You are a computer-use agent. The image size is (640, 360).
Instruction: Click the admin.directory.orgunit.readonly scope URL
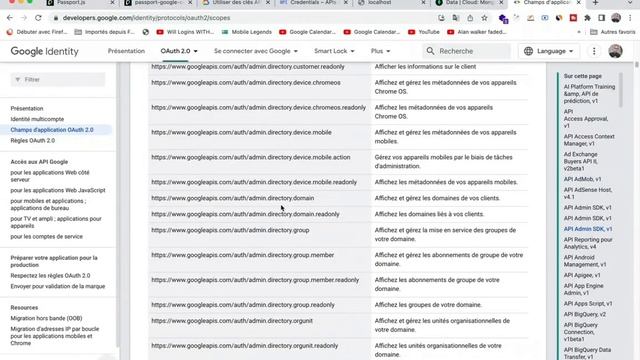pos(245,346)
